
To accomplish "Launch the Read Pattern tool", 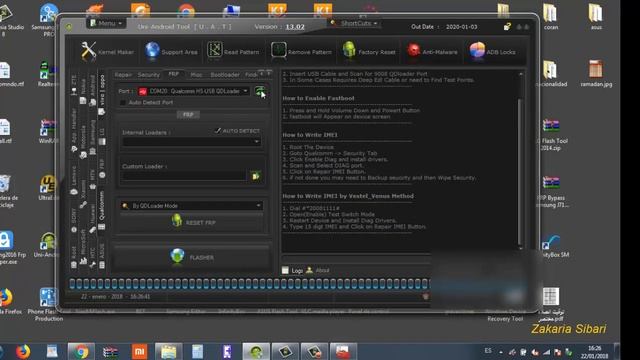I will [x=233, y=51].
